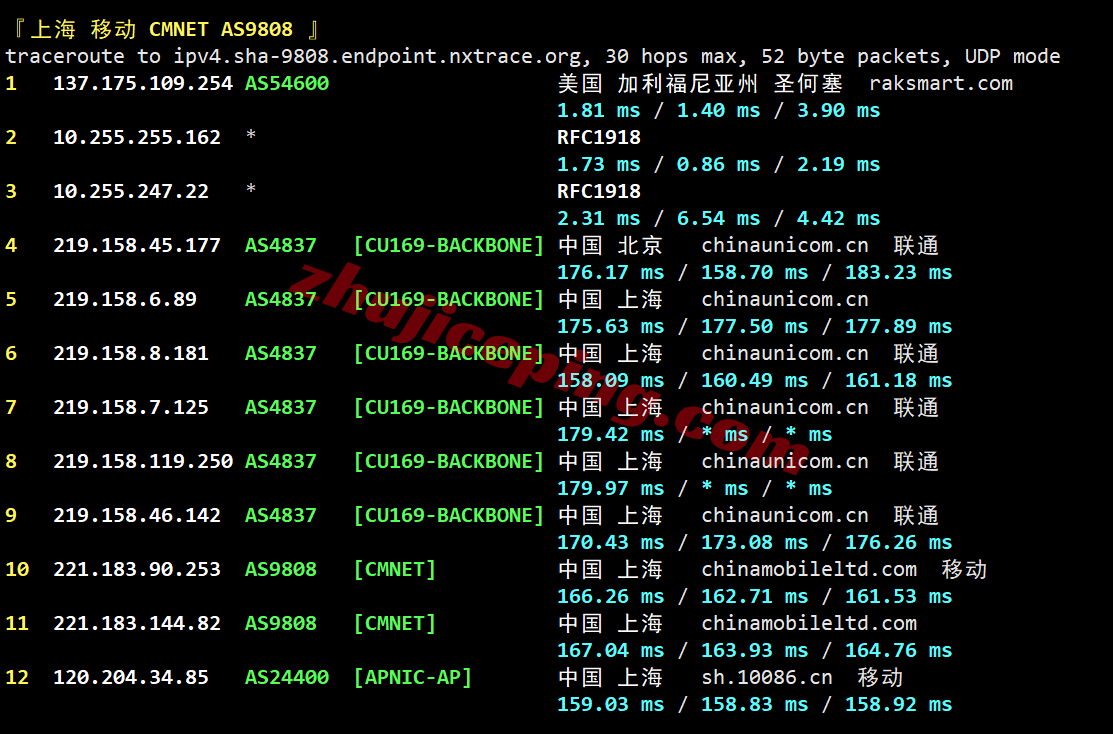Click the 219.158.119.250 address in hop 8
This screenshot has width=1113, height=734.
(143, 462)
